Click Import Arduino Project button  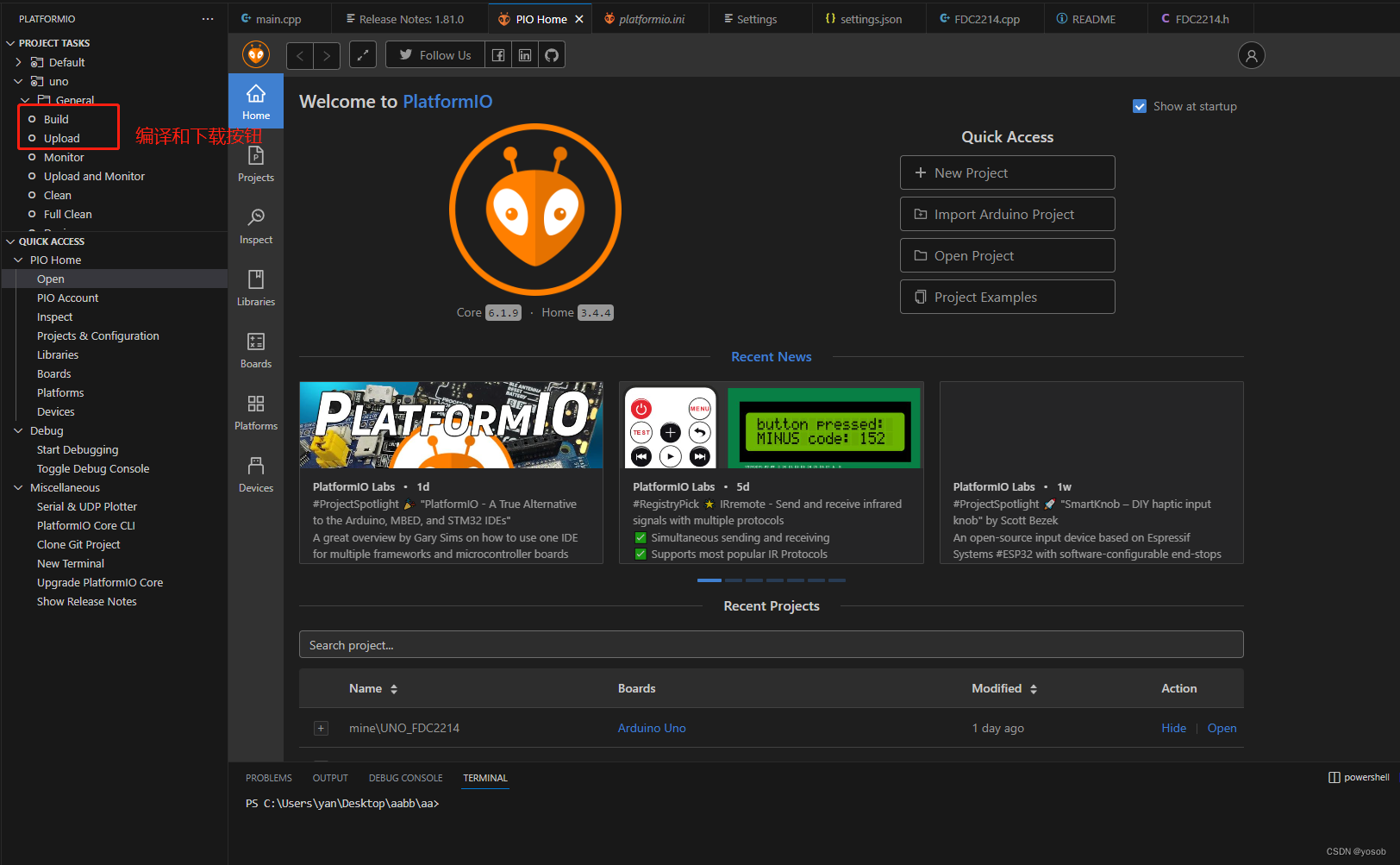pos(1008,214)
